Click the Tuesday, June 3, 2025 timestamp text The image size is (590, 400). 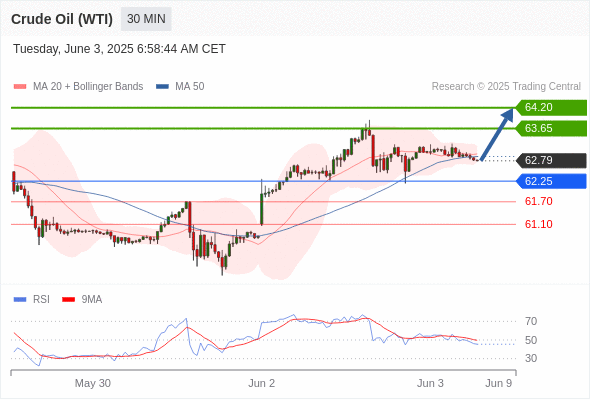pos(119,49)
